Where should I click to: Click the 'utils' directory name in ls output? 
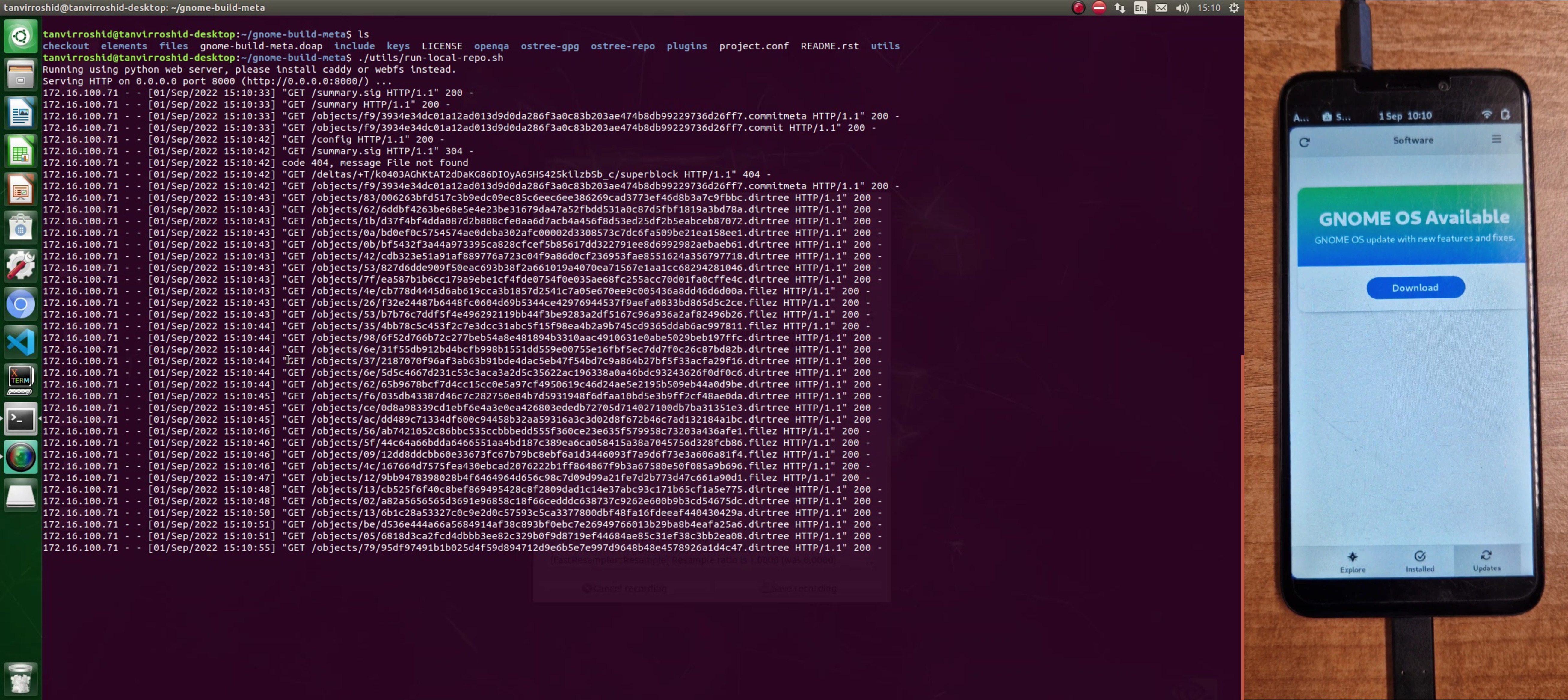pyautogui.click(x=885, y=46)
